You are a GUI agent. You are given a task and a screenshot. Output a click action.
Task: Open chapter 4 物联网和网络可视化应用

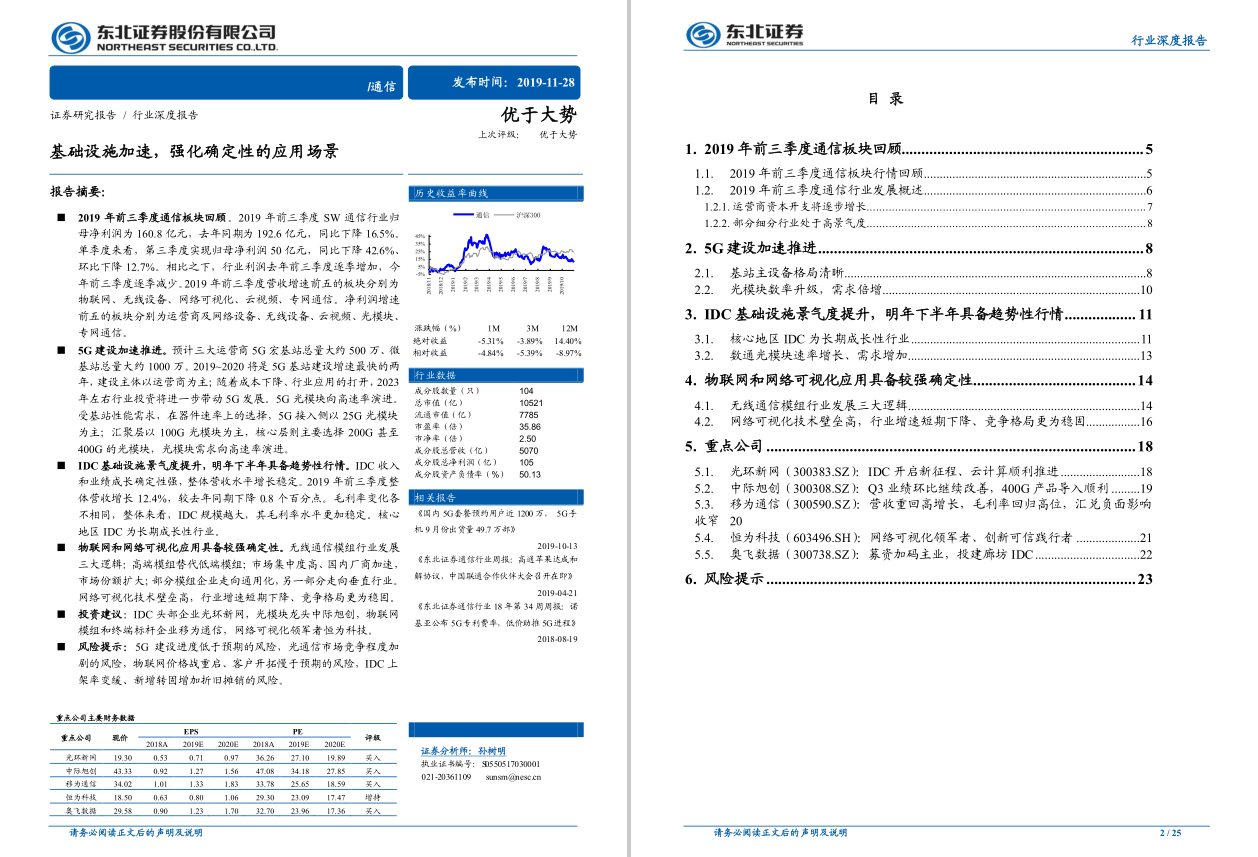(x=919, y=380)
